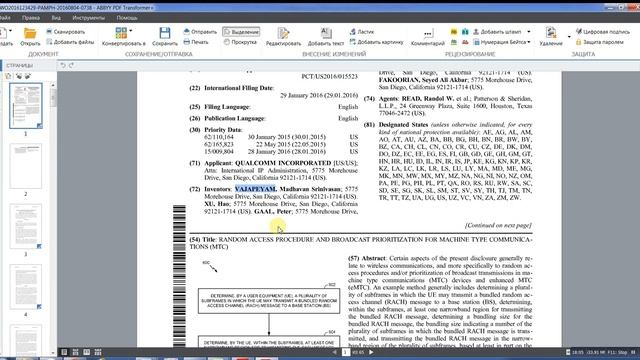Viewport: 640px width, 360px height.
Task: Click the third icon in the Страницы panel toolbar
Action: pyautogui.click(x=28, y=76)
